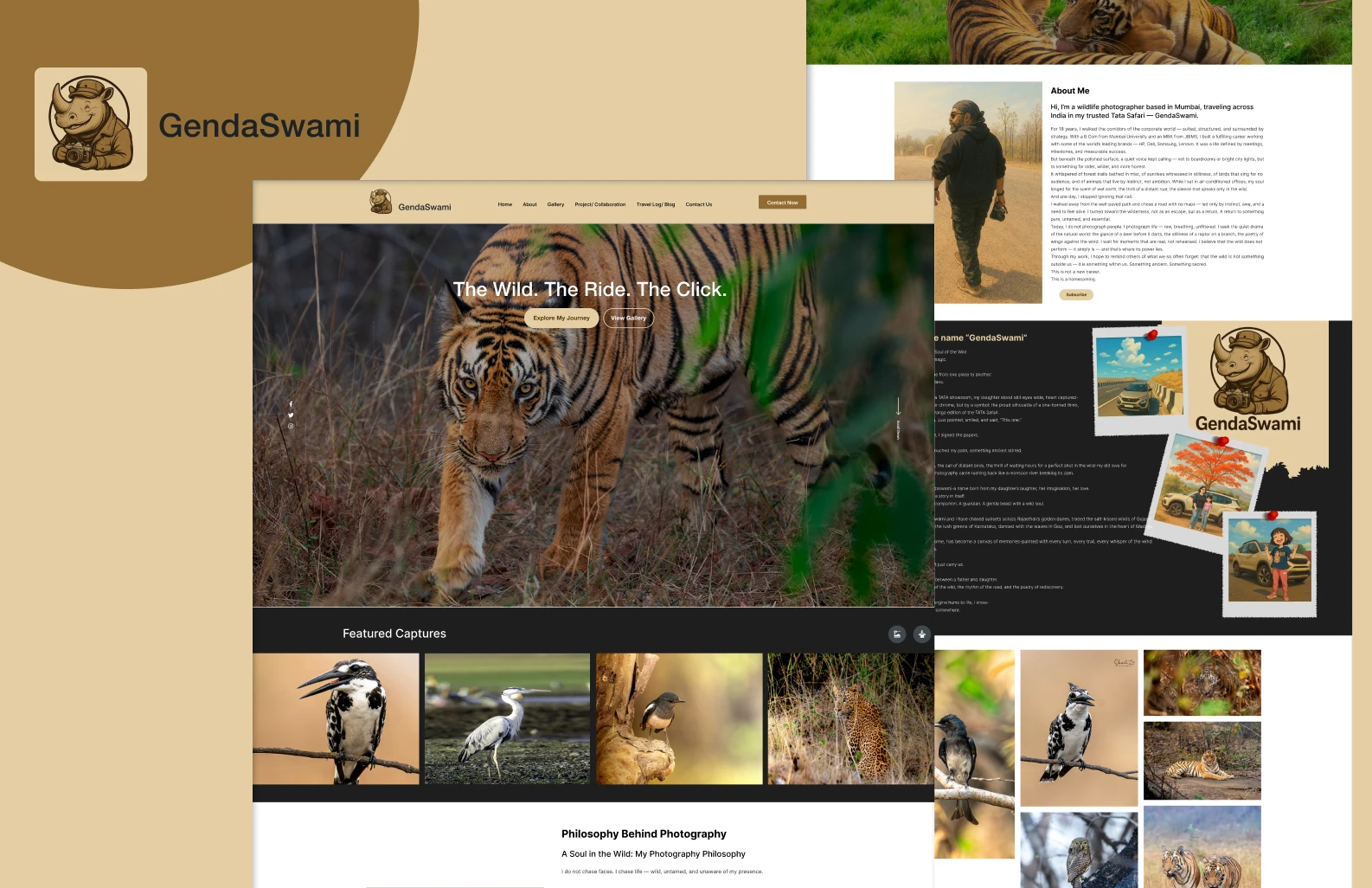Open the Contact Us nav link
The height and width of the screenshot is (888, 1372).
(699, 205)
